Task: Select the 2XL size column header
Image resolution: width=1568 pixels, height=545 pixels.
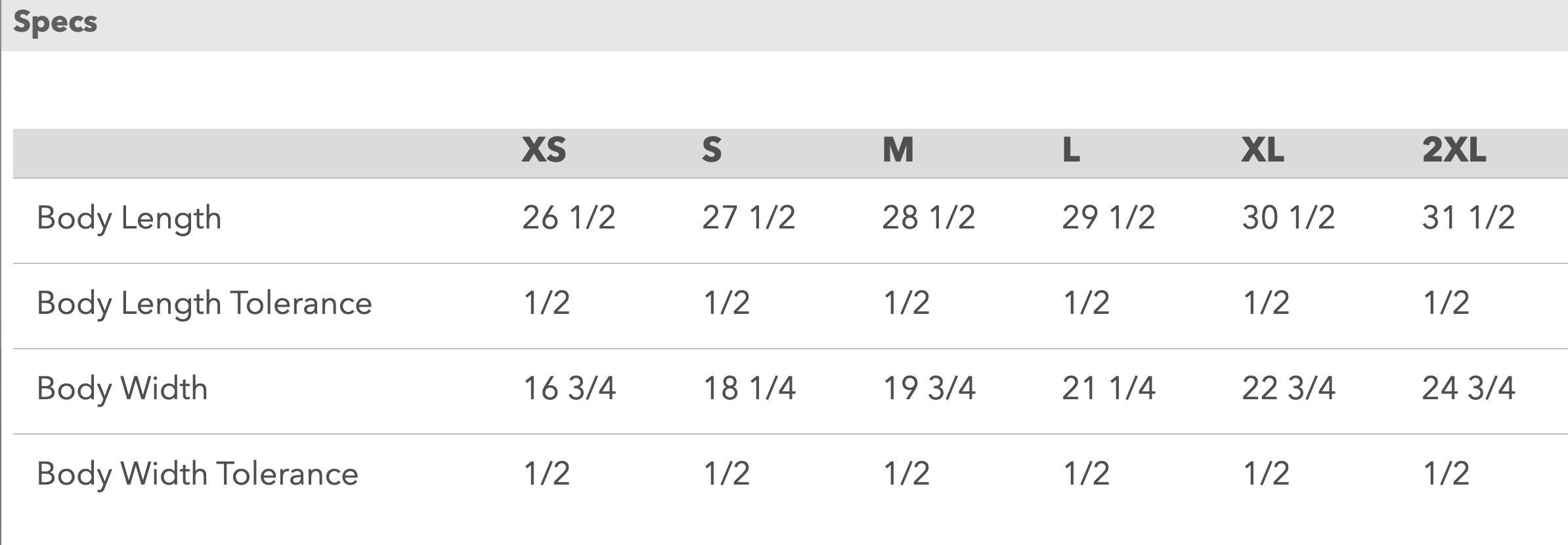Action: (x=1454, y=150)
